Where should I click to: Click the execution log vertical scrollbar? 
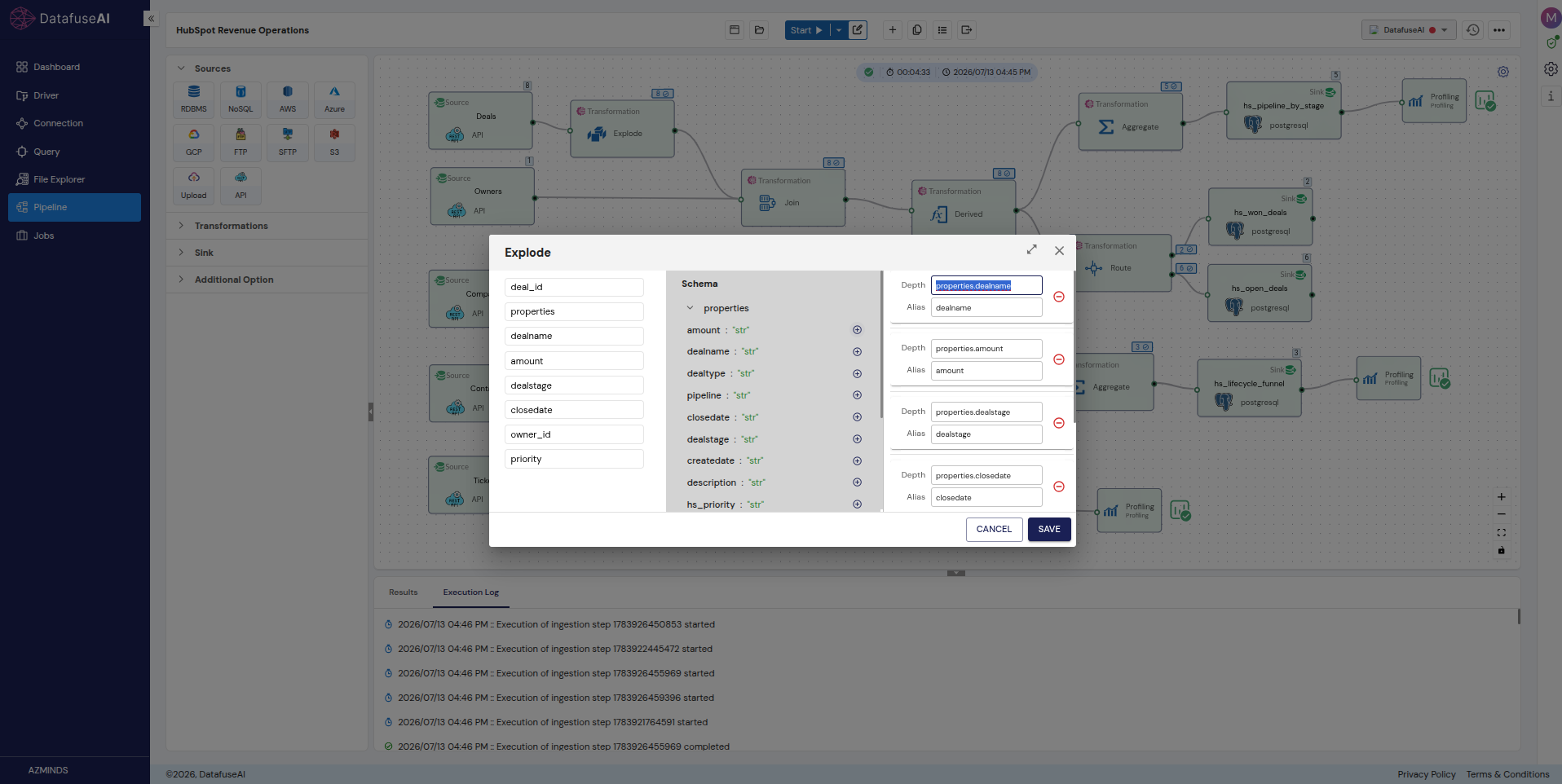(x=1519, y=616)
